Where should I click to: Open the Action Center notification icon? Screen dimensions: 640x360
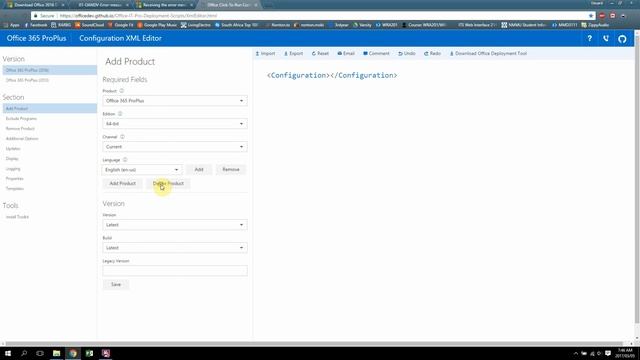pos(608,353)
